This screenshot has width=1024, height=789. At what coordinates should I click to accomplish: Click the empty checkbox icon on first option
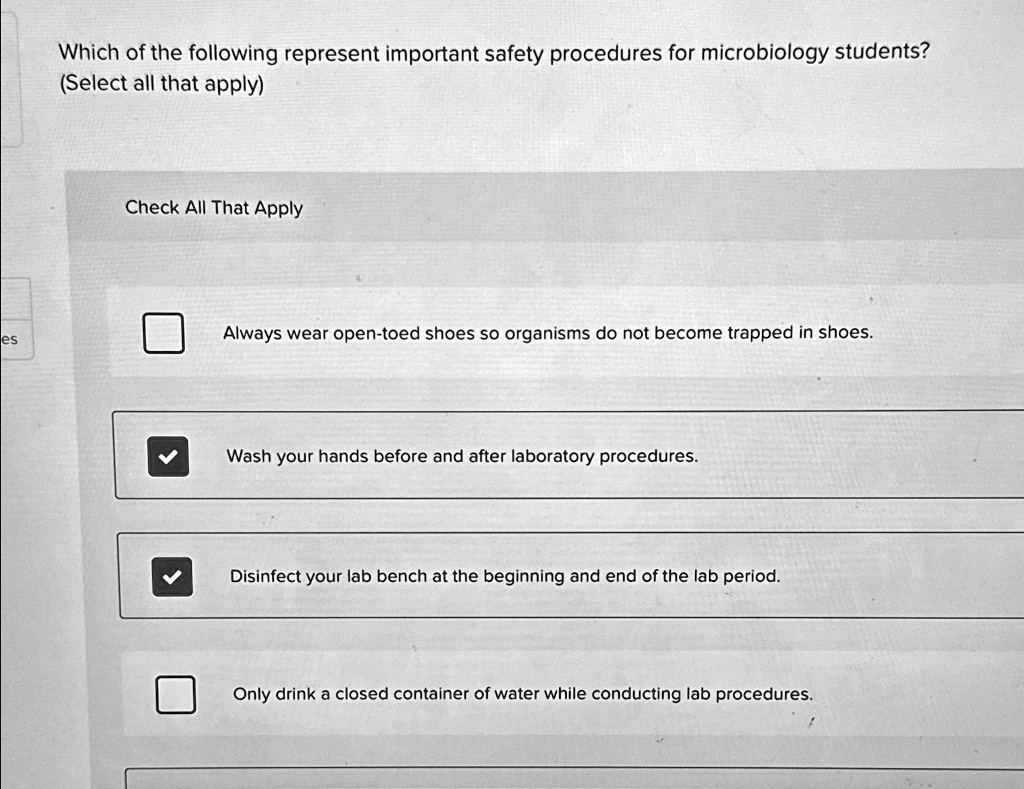pyautogui.click(x=164, y=332)
